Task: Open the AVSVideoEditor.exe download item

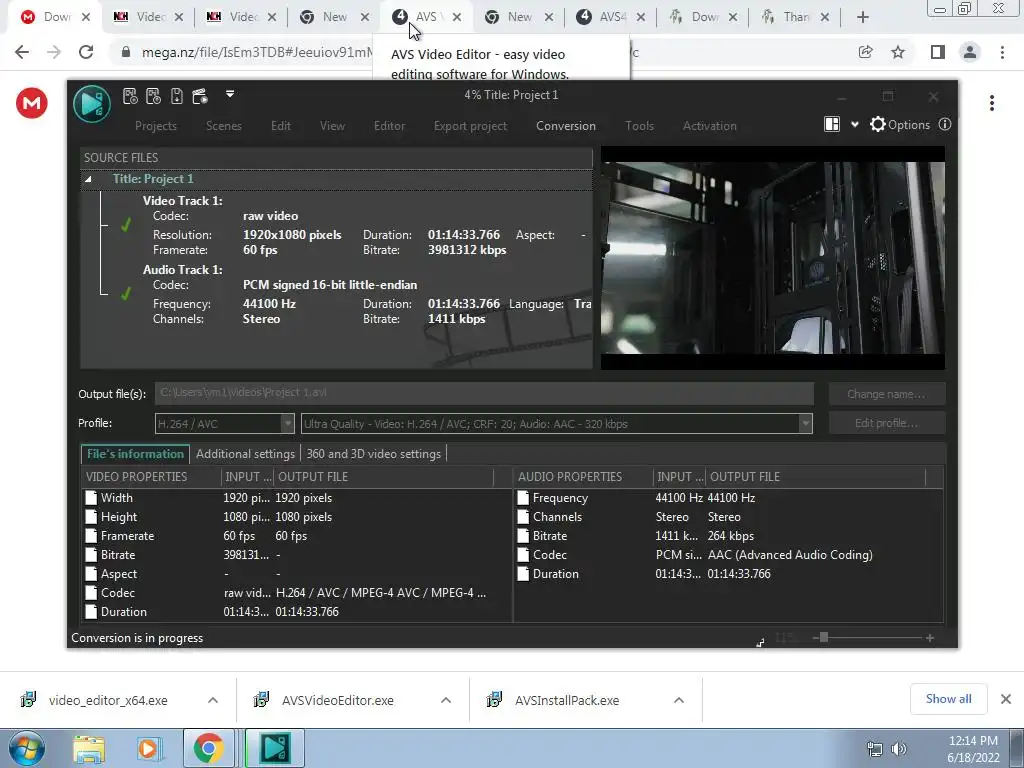Action: [338, 700]
